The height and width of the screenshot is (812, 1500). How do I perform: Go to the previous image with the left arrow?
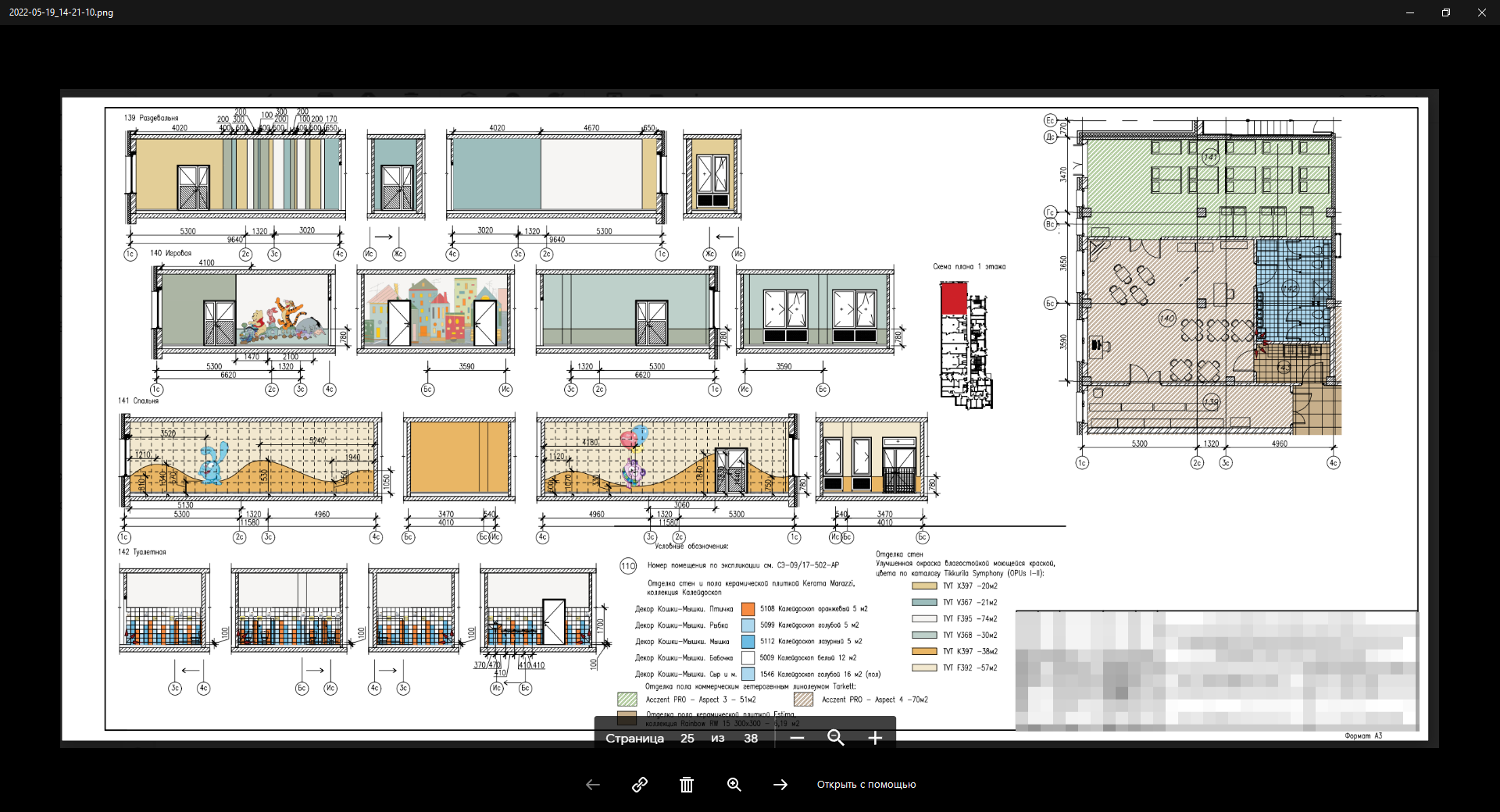(593, 785)
